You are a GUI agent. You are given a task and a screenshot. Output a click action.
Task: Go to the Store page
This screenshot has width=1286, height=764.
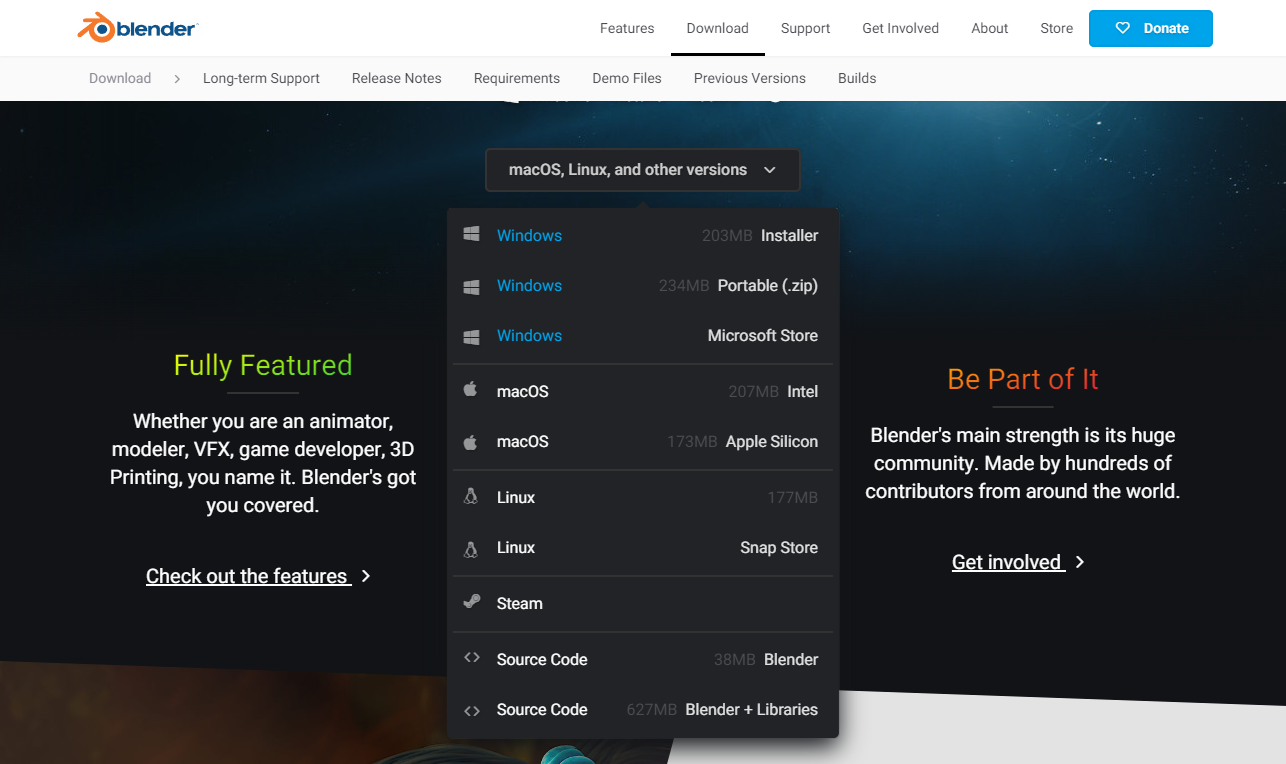1056,28
